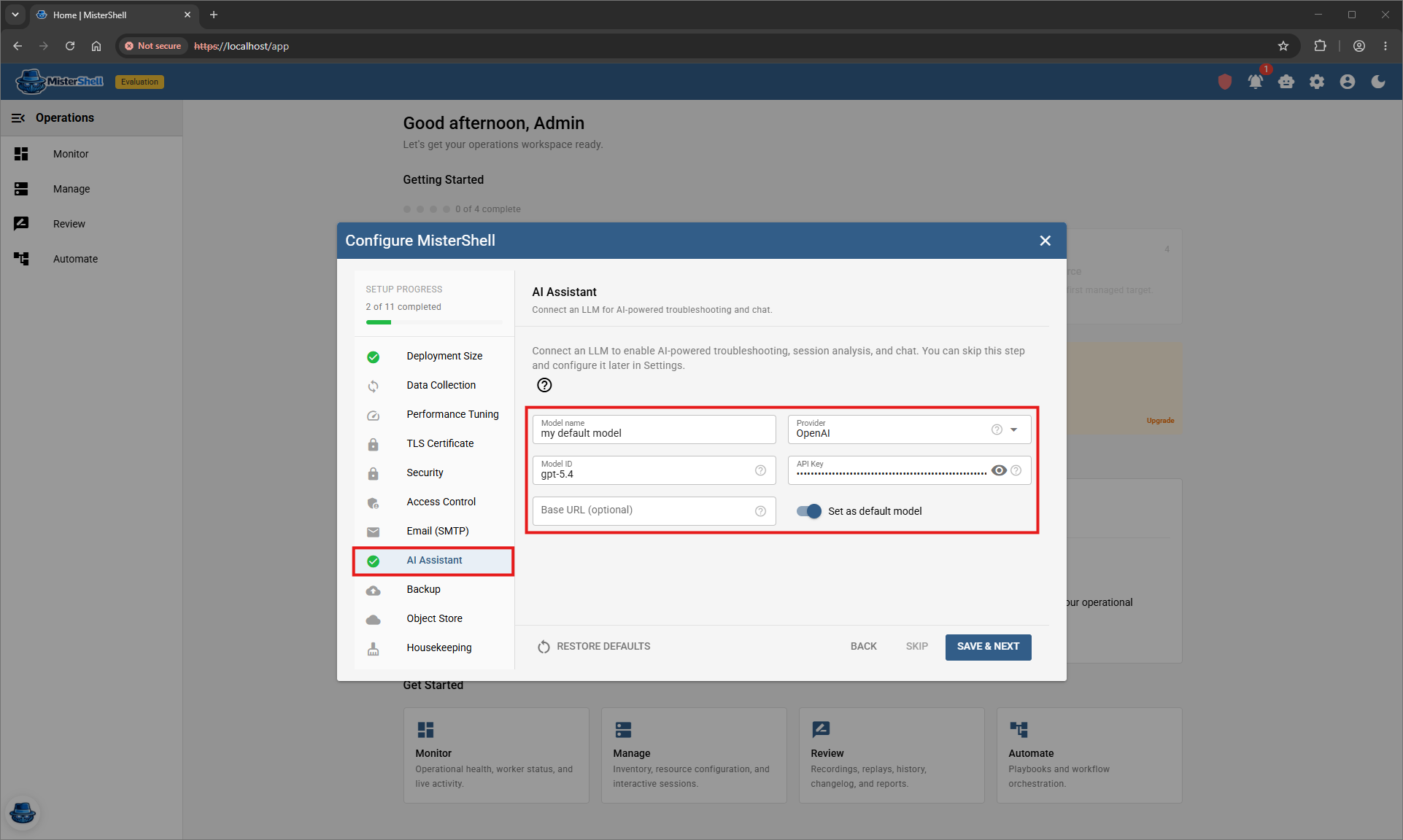1403x840 pixels.
Task: Select Email (SMTP) setup step
Action: click(434, 531)
